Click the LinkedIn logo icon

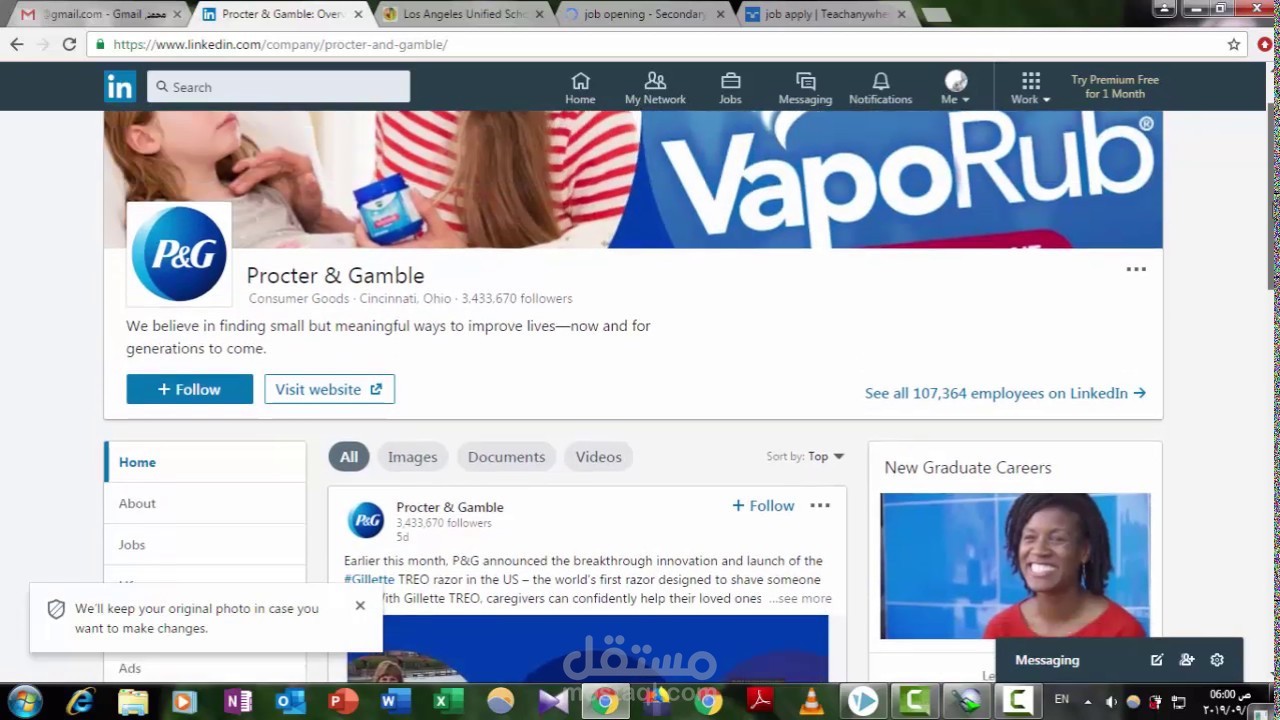[120, 87]
